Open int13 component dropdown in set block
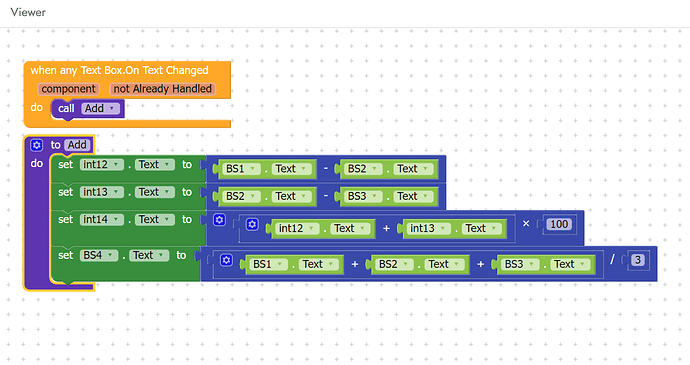Image resolution: width=690 pixels, height=365 pixels. point(102,192)
